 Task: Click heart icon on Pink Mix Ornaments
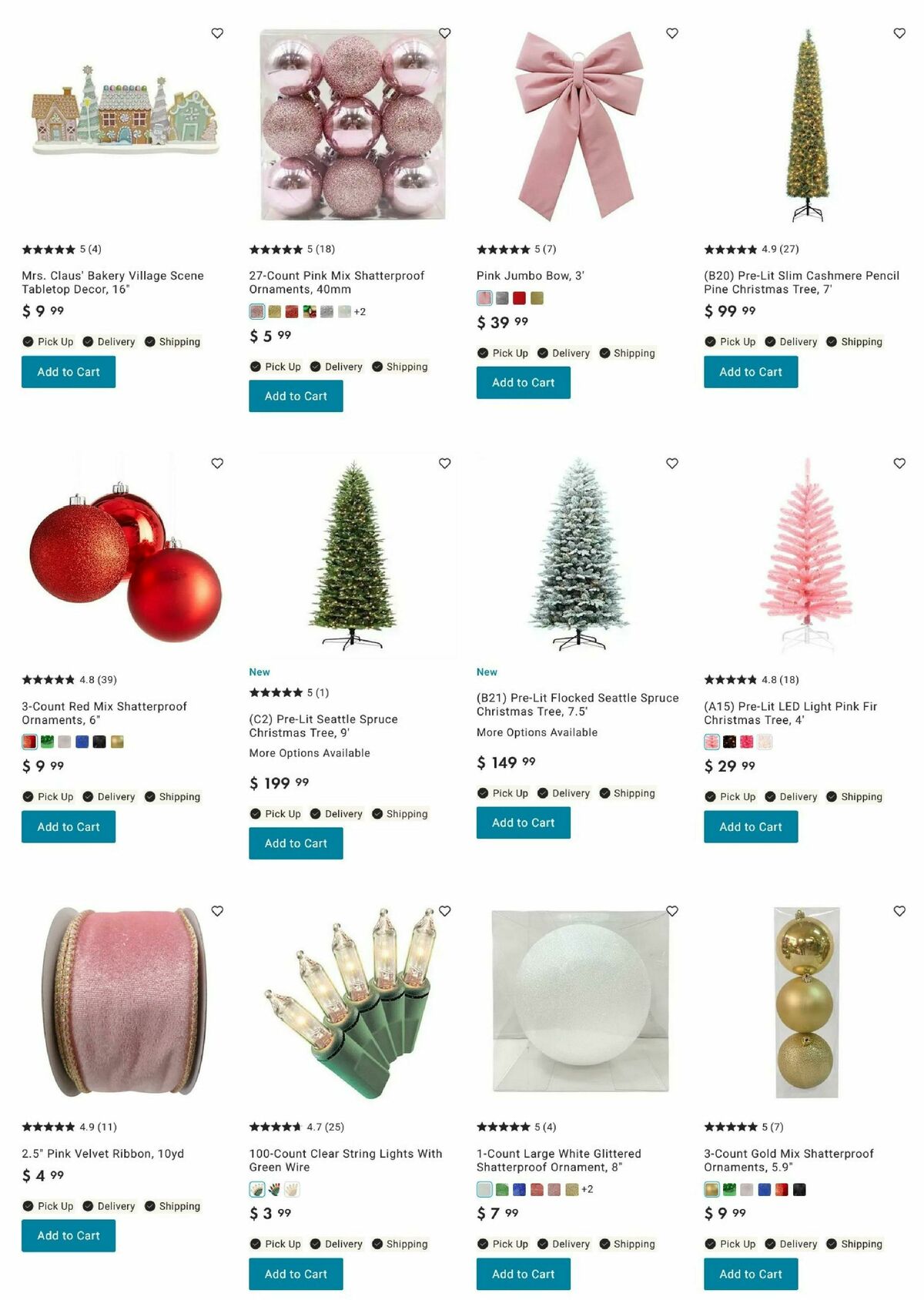click(x=444, y=33)
